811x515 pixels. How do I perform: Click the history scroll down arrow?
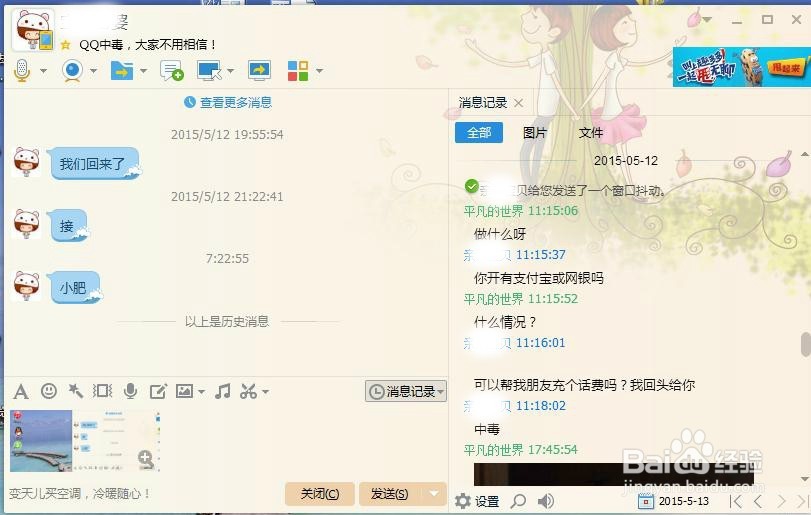(805, 479)
